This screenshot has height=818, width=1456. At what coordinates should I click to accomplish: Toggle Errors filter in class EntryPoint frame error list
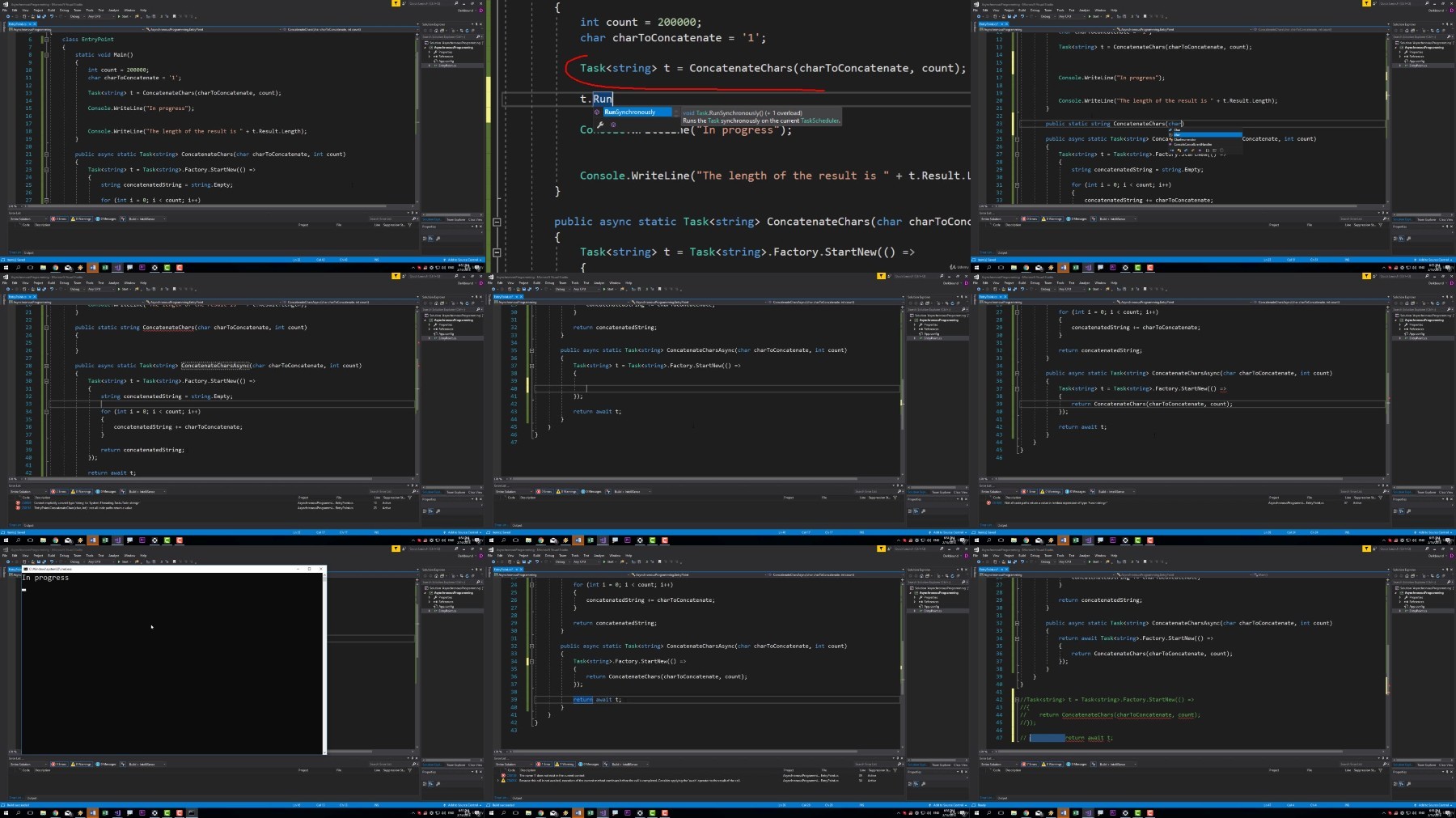pyautogui.click(x=59, y=218)
